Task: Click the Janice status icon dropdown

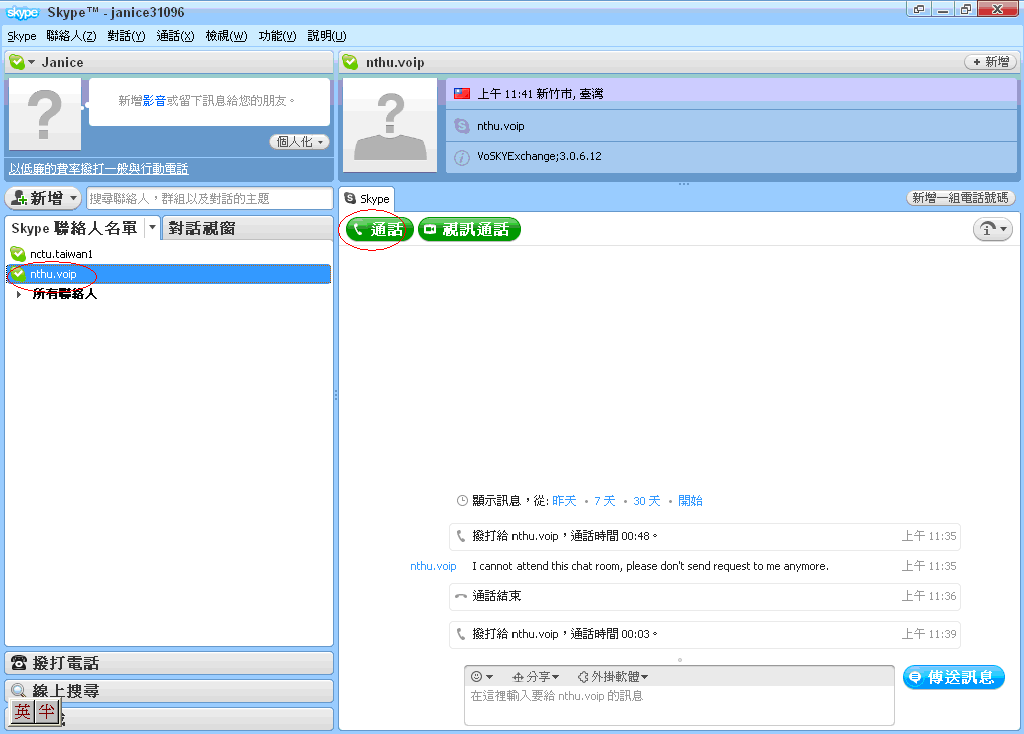Action: click(21, 62)
